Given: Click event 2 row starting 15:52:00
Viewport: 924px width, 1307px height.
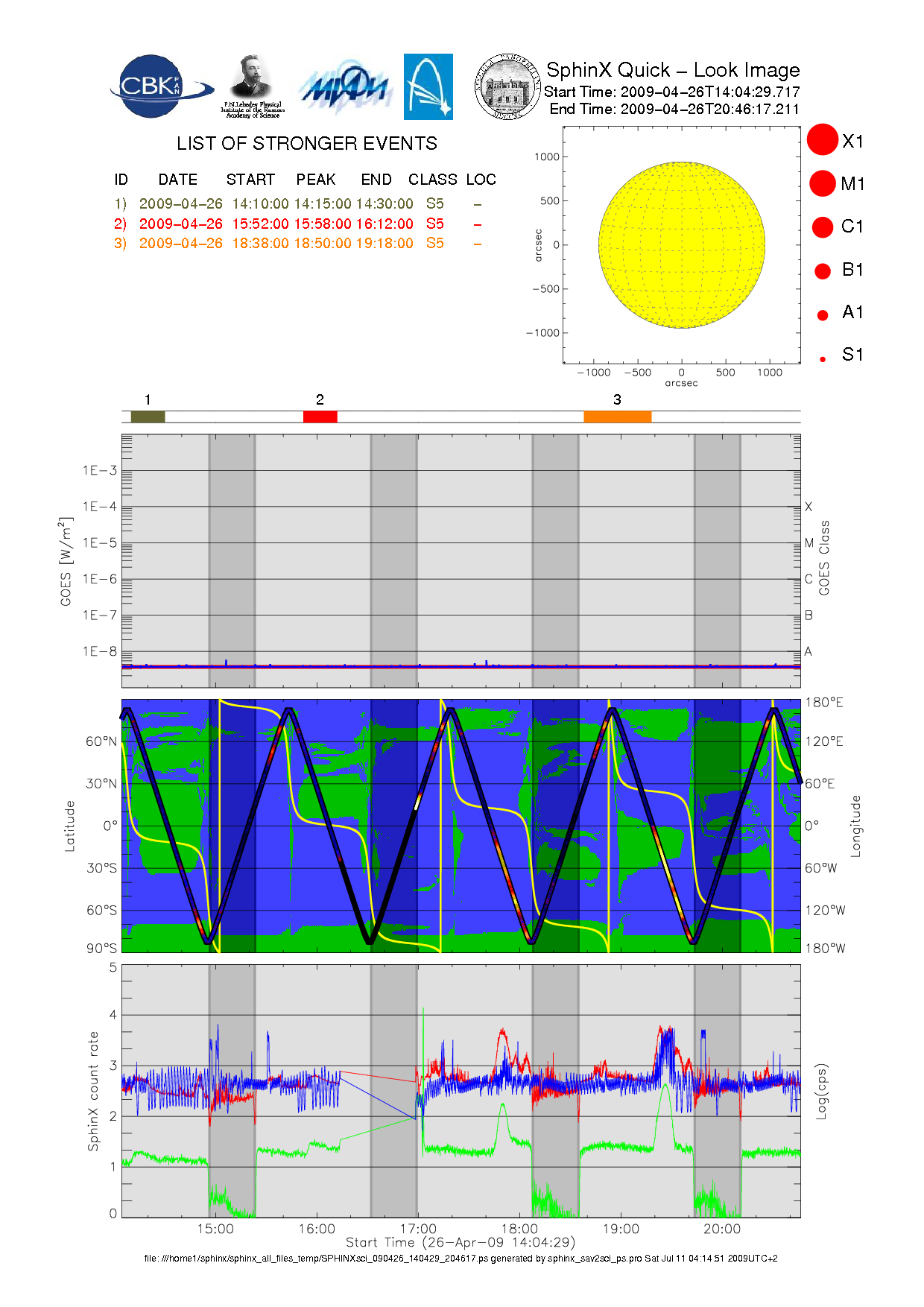Looking at the screenshot, I should [x=298, y=224].
